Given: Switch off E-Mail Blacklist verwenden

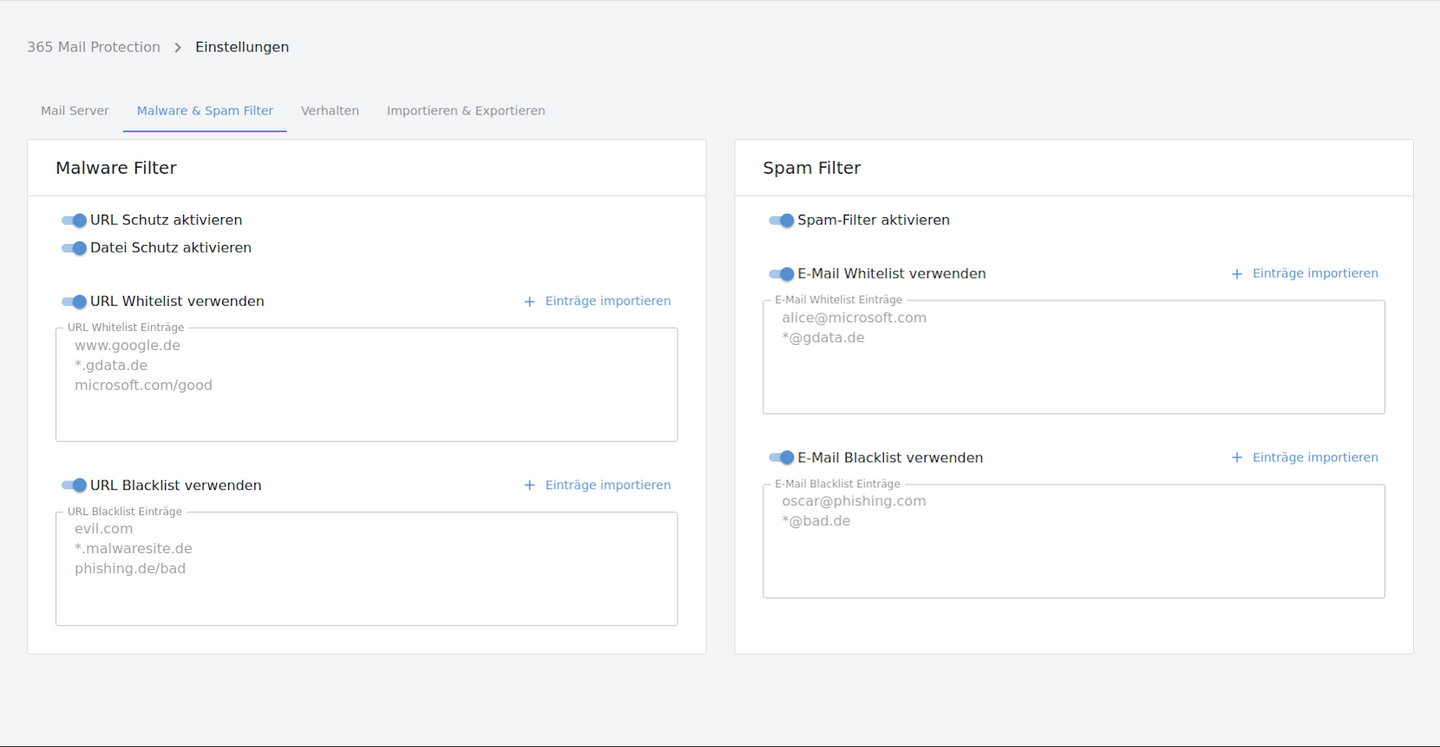Looking at the screenshot, I should 781,458.
